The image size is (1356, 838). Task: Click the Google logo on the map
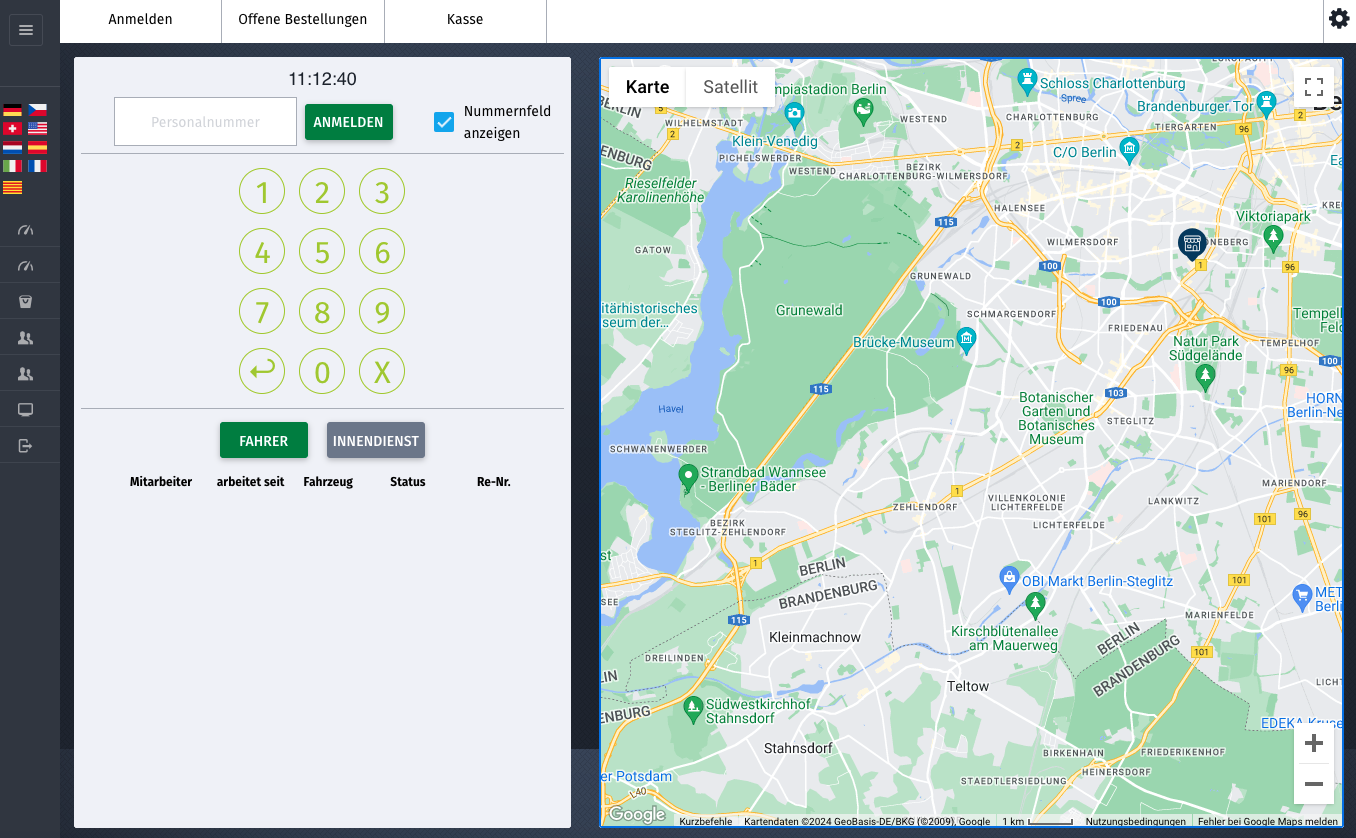click(x=637, y=814)
